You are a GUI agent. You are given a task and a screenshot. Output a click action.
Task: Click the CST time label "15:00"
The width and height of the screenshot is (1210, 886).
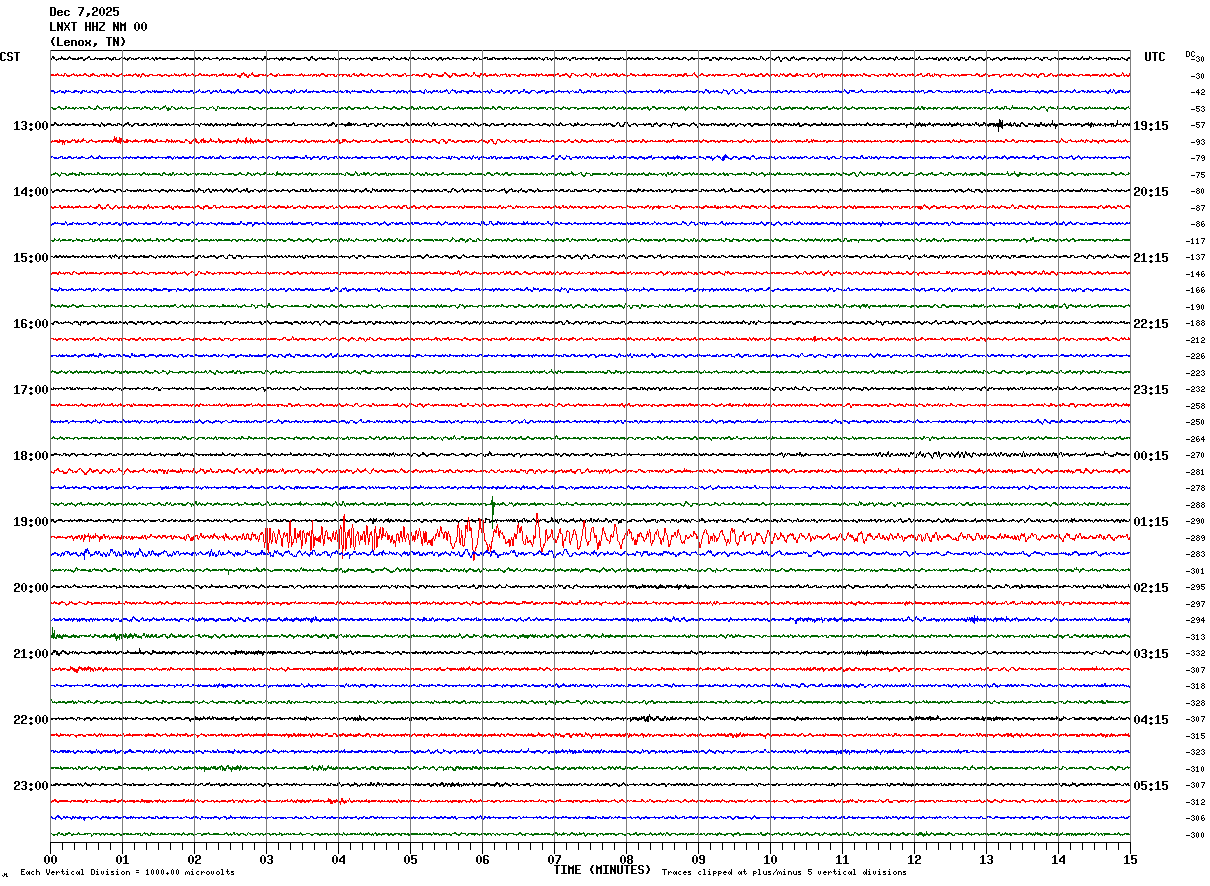point(31,258)
